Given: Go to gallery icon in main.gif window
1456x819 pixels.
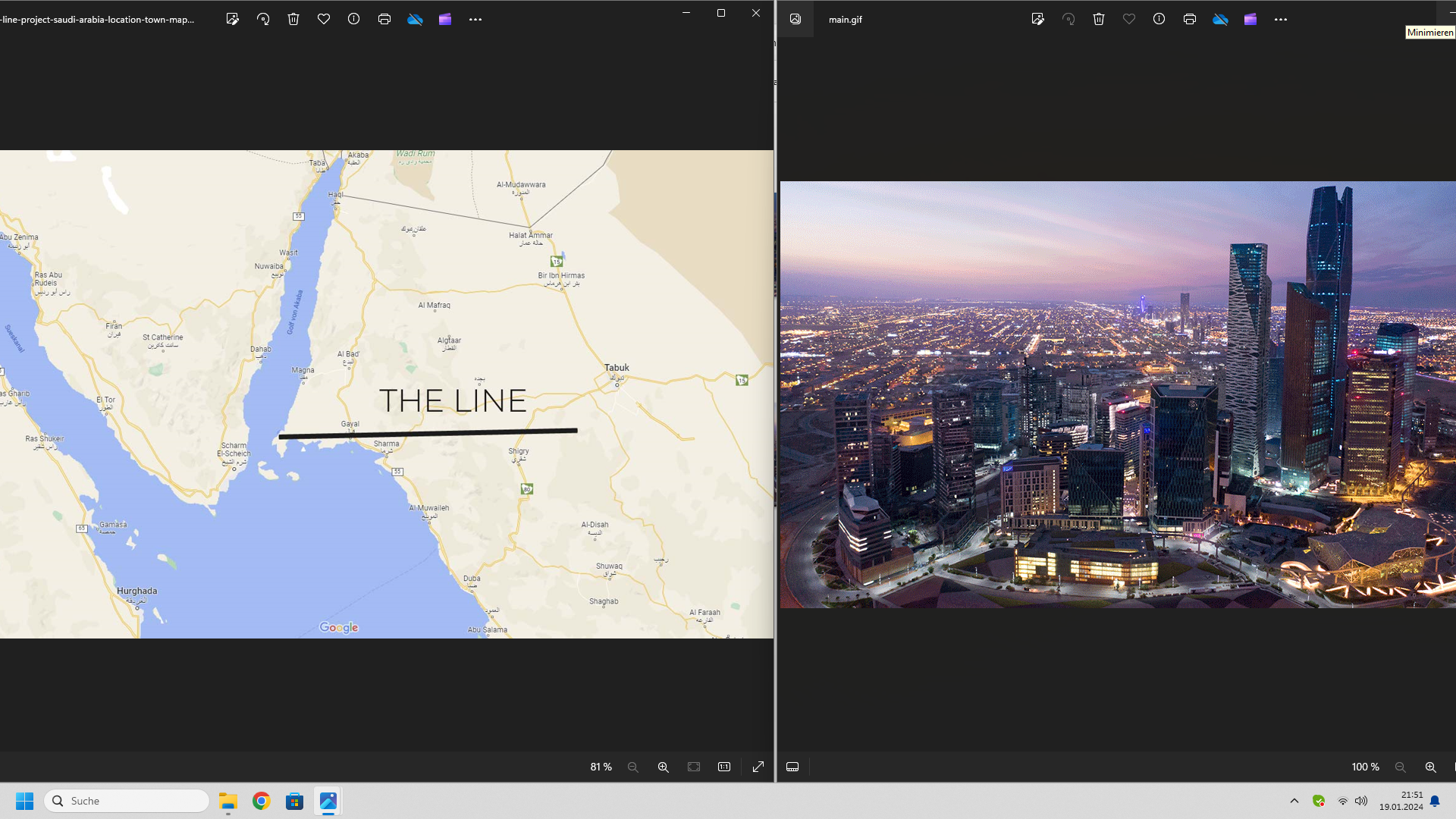Looking at the screenshot, I should coord(795,20).
